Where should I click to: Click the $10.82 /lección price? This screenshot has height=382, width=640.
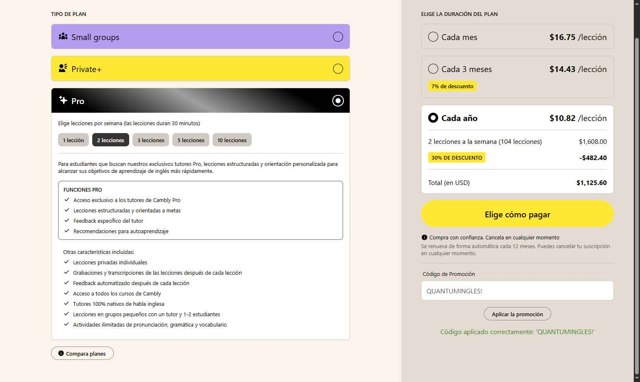[x=578, y=118]
